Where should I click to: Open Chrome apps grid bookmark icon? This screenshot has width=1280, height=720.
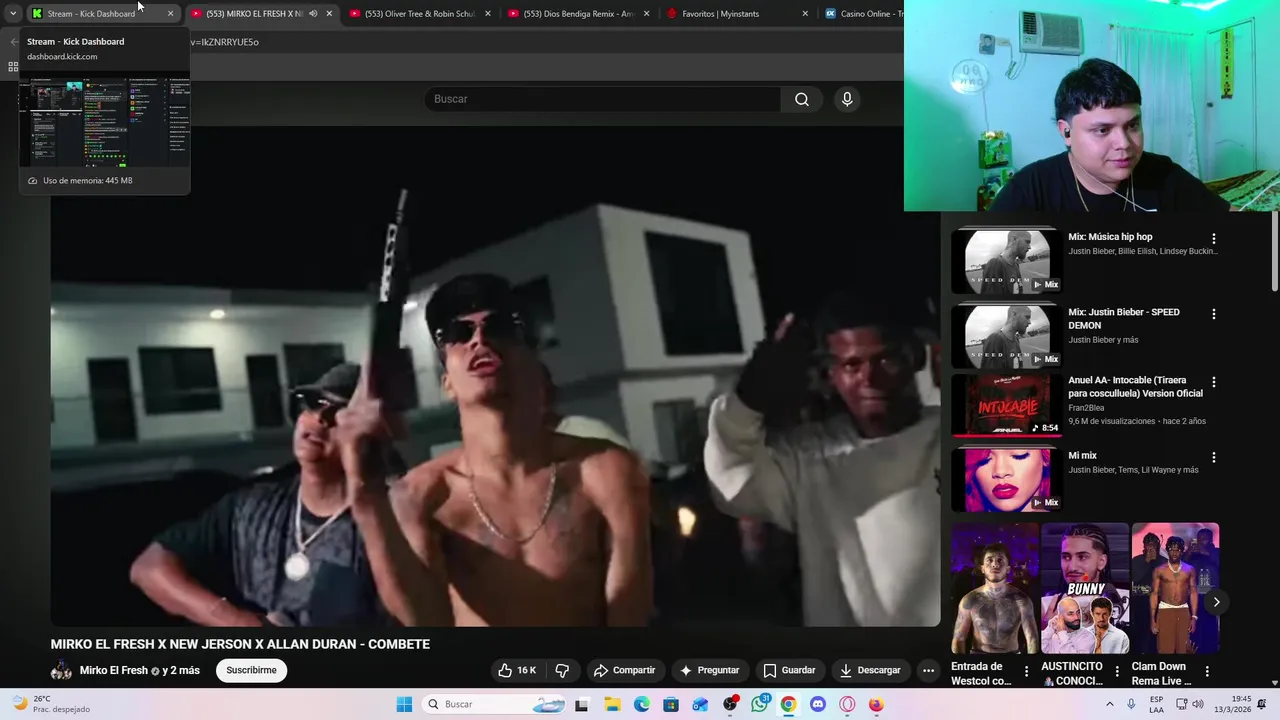coord(13,67)
